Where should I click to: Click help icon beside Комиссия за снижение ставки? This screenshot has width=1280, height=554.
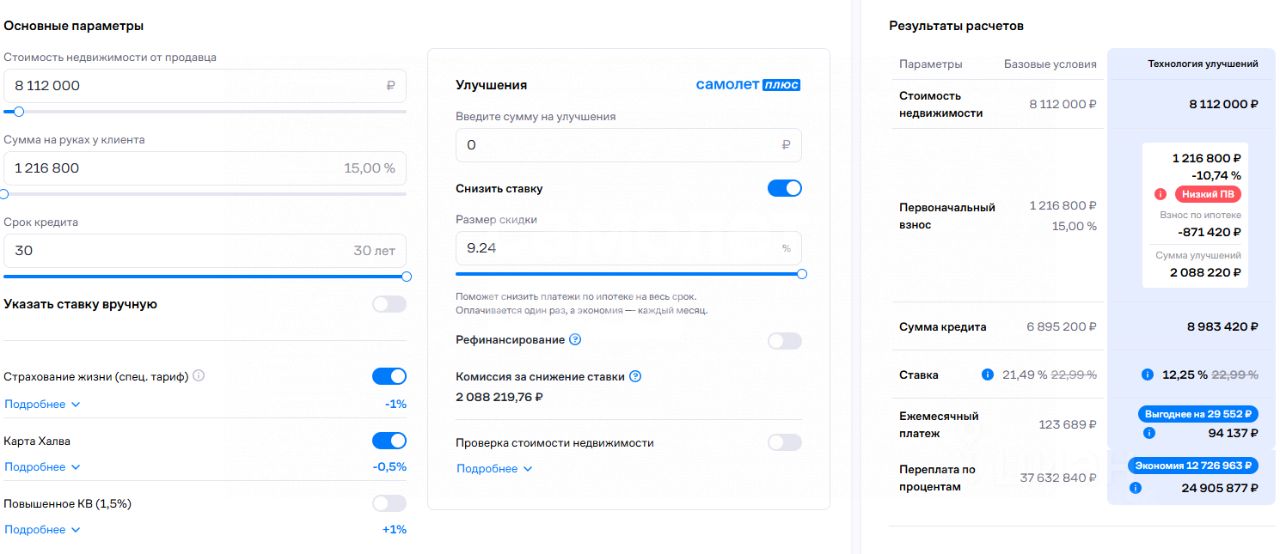635,377
